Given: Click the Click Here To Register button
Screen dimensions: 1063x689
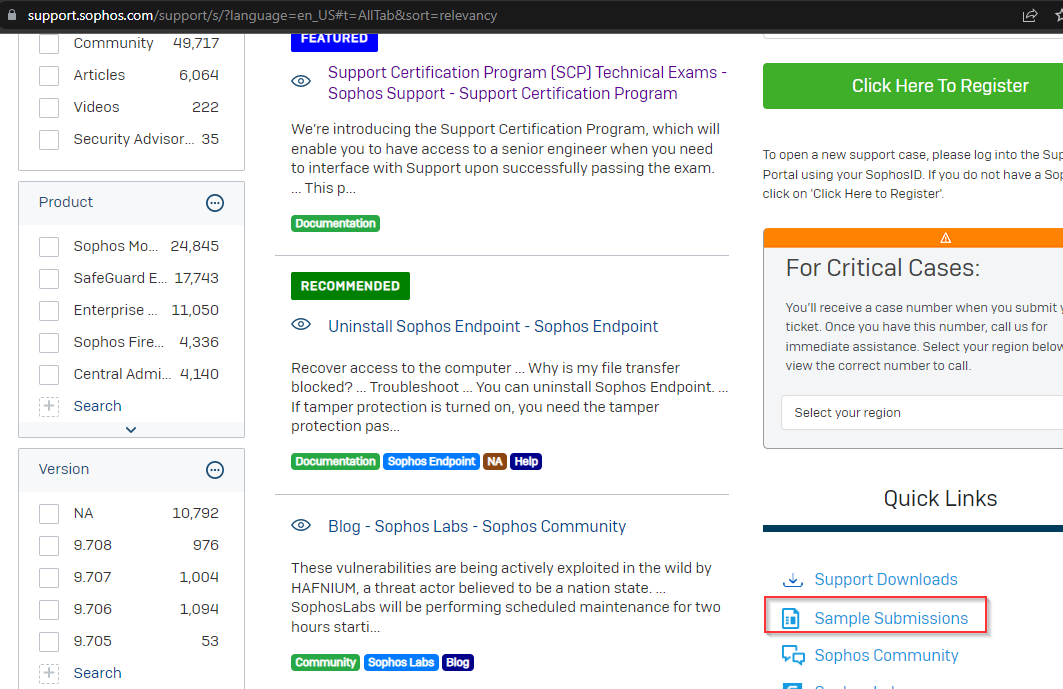Looking at the screenshot, I should (x=912, y=86).
